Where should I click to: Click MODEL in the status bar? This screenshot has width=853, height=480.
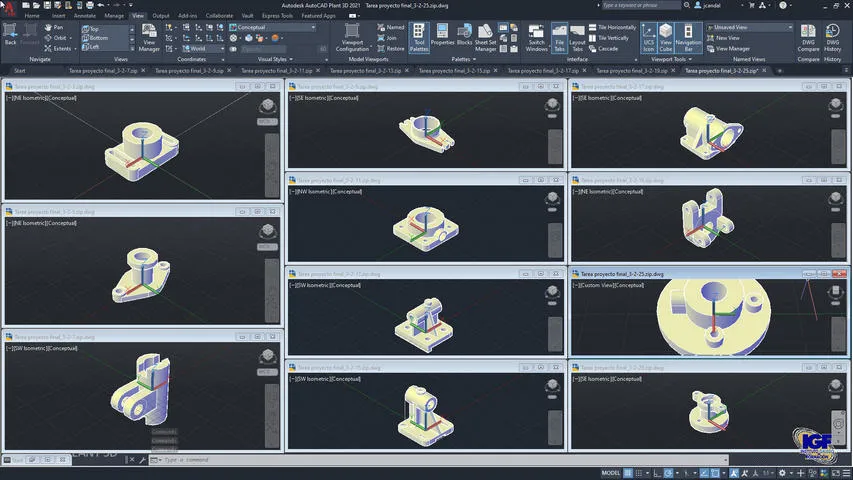[610, 473]
